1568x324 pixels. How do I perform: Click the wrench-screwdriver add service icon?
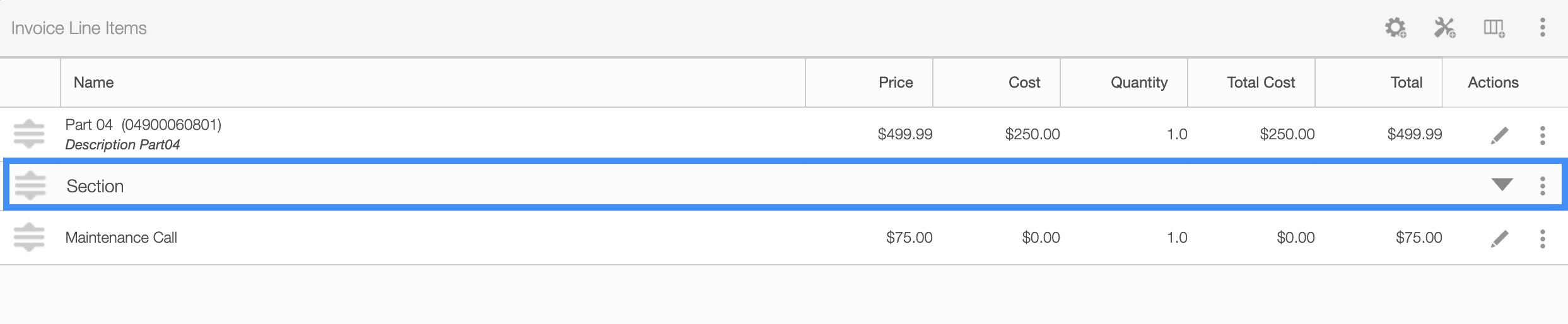(1444, 28)
